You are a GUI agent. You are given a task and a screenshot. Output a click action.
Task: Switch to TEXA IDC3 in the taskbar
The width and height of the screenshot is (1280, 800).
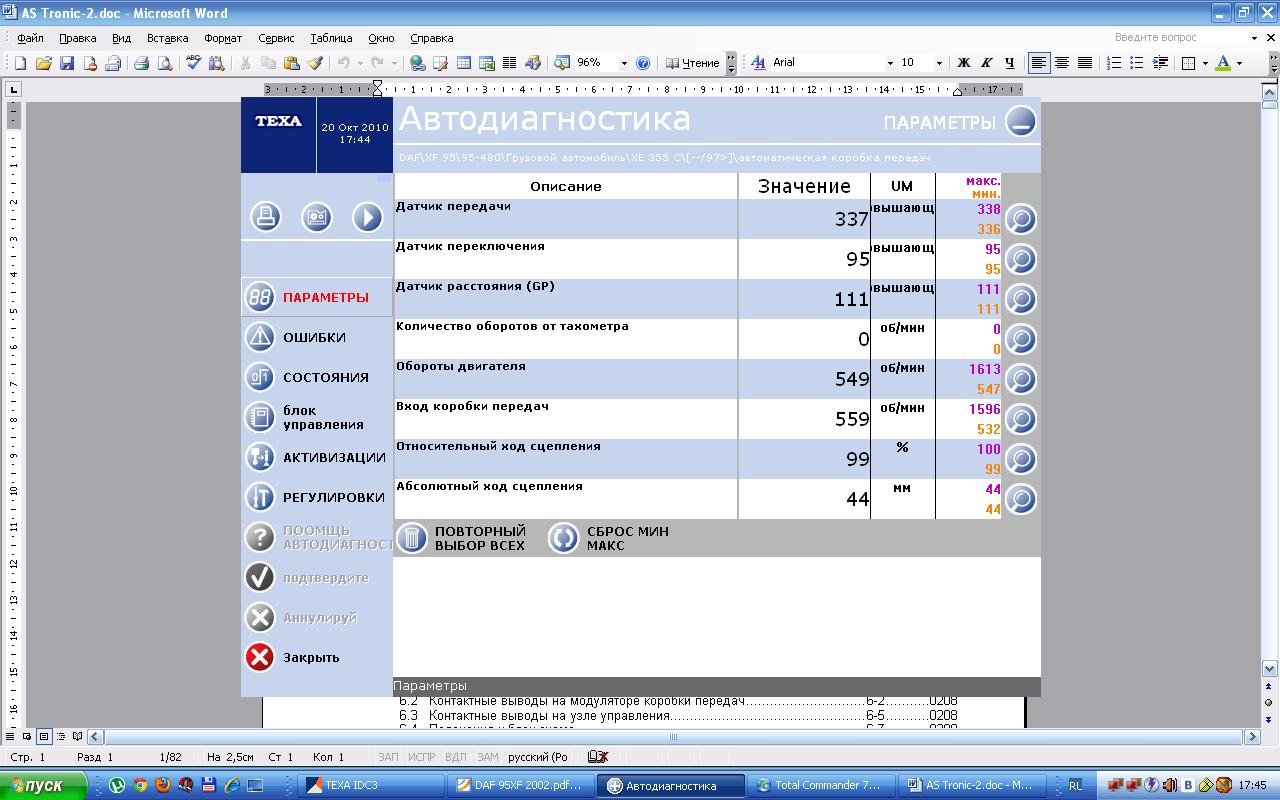point(369,785)
